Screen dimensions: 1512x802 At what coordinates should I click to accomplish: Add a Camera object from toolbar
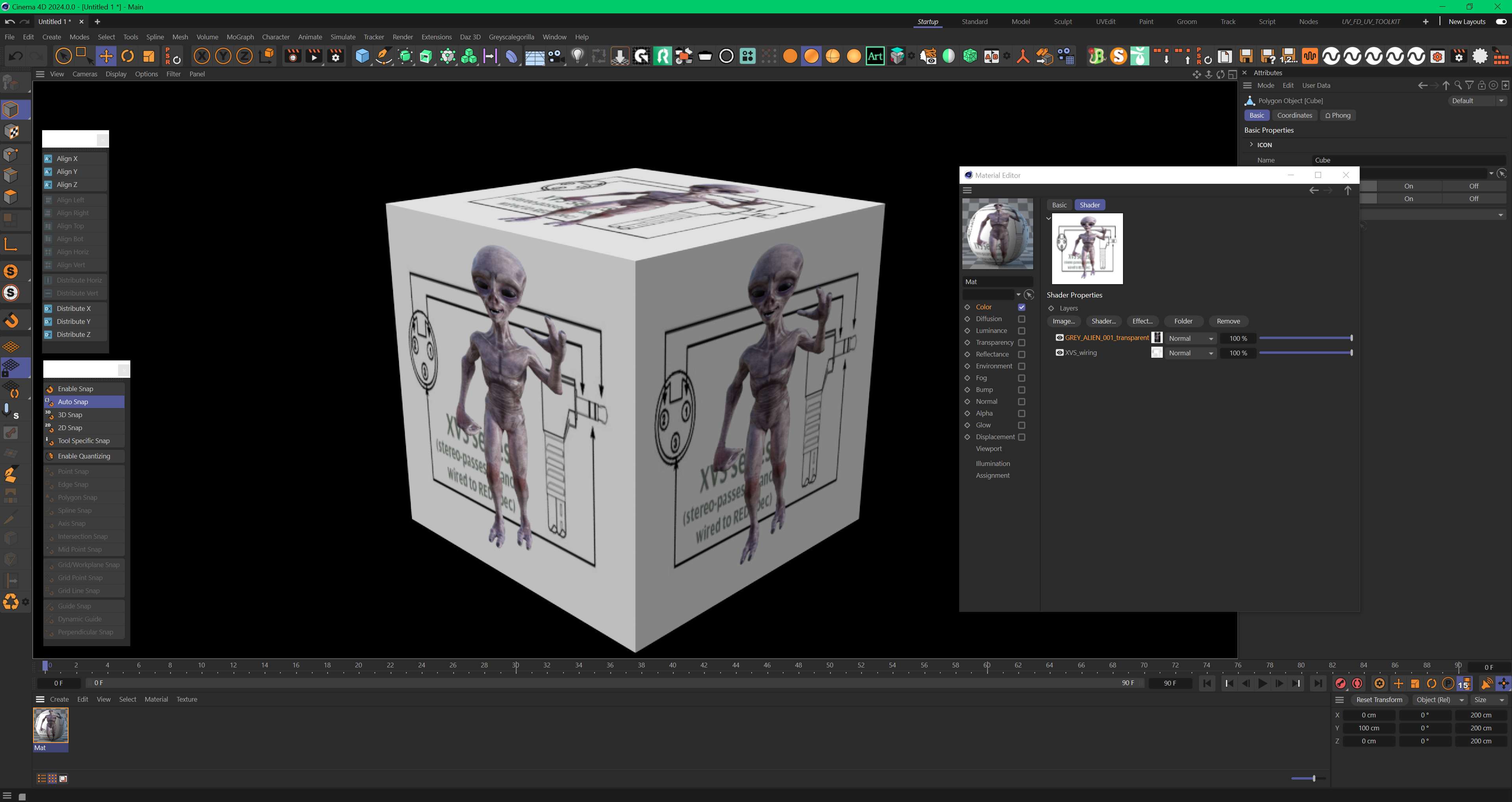[556, 56]
